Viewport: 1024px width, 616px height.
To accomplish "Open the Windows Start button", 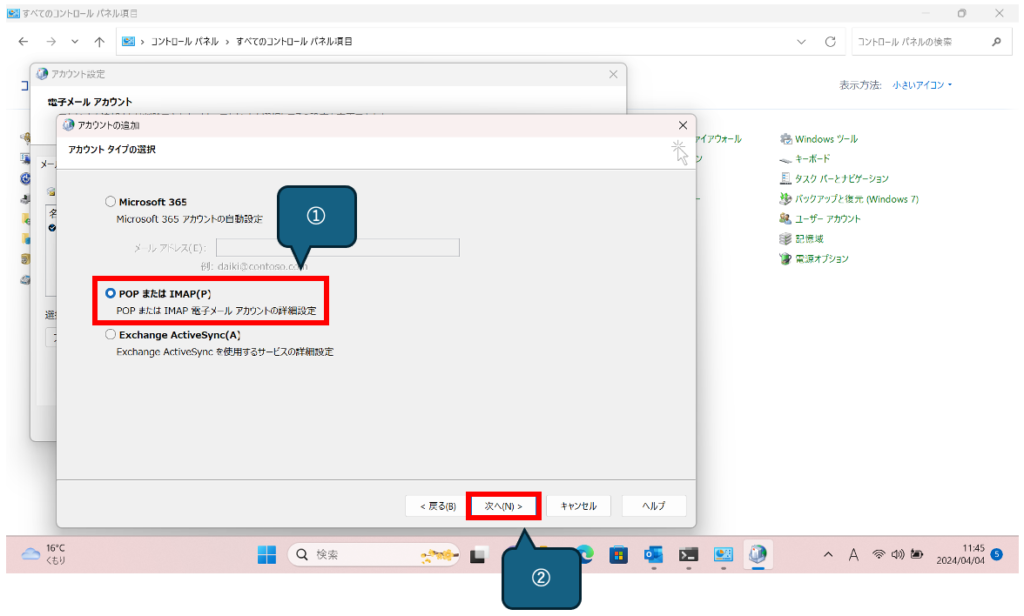I will coord(267,554).
